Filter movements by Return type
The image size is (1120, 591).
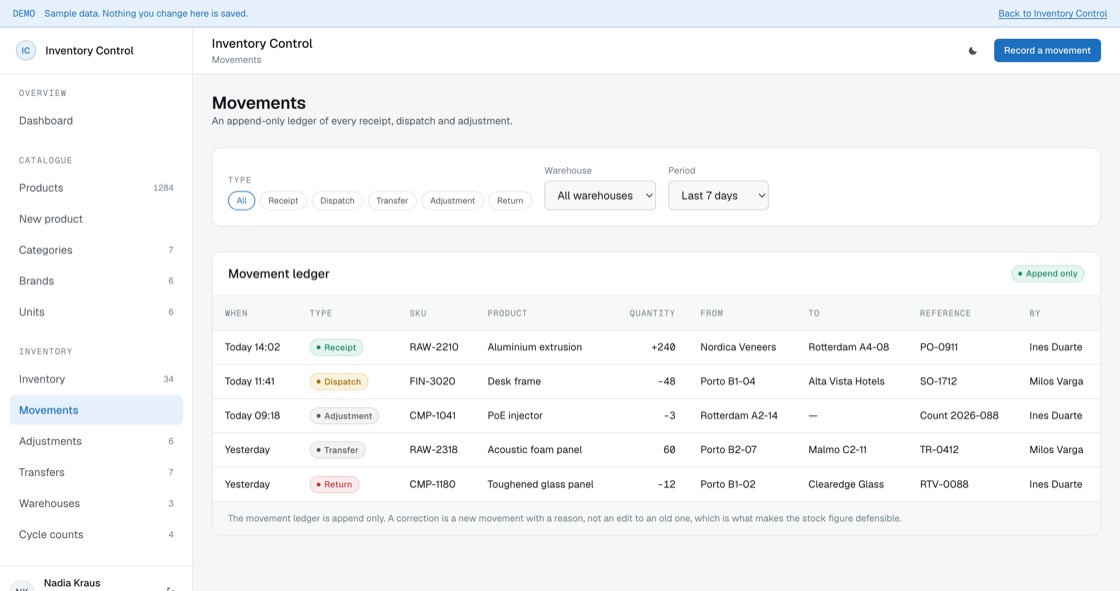[510, 201]
